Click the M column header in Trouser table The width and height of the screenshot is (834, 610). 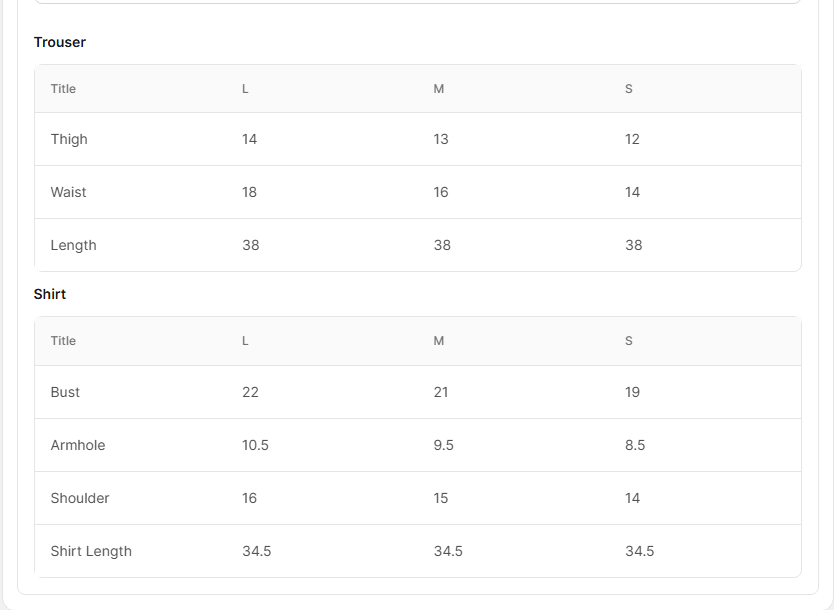[438, 89]
